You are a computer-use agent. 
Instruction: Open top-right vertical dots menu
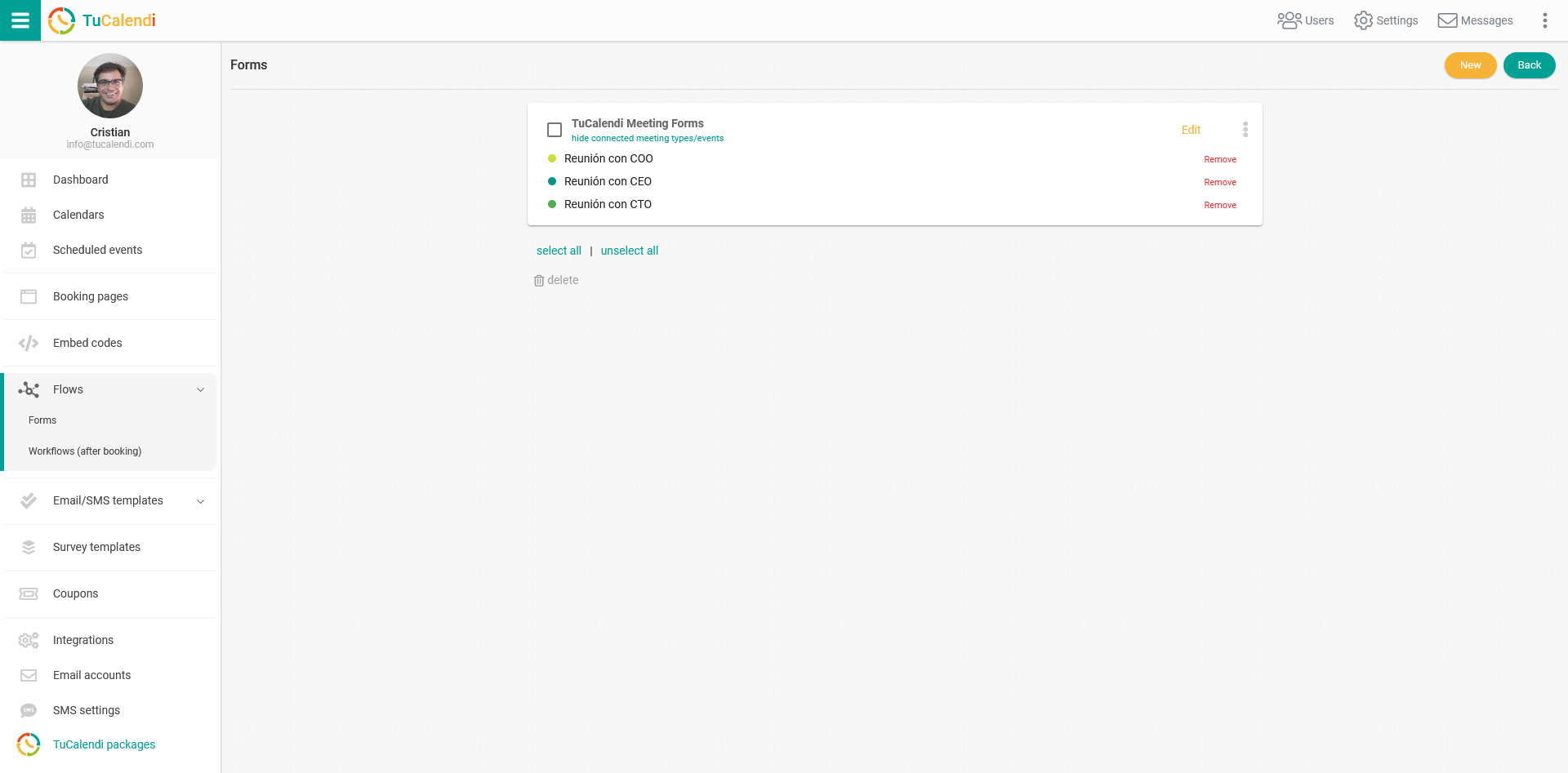[x=1544, y=20]
